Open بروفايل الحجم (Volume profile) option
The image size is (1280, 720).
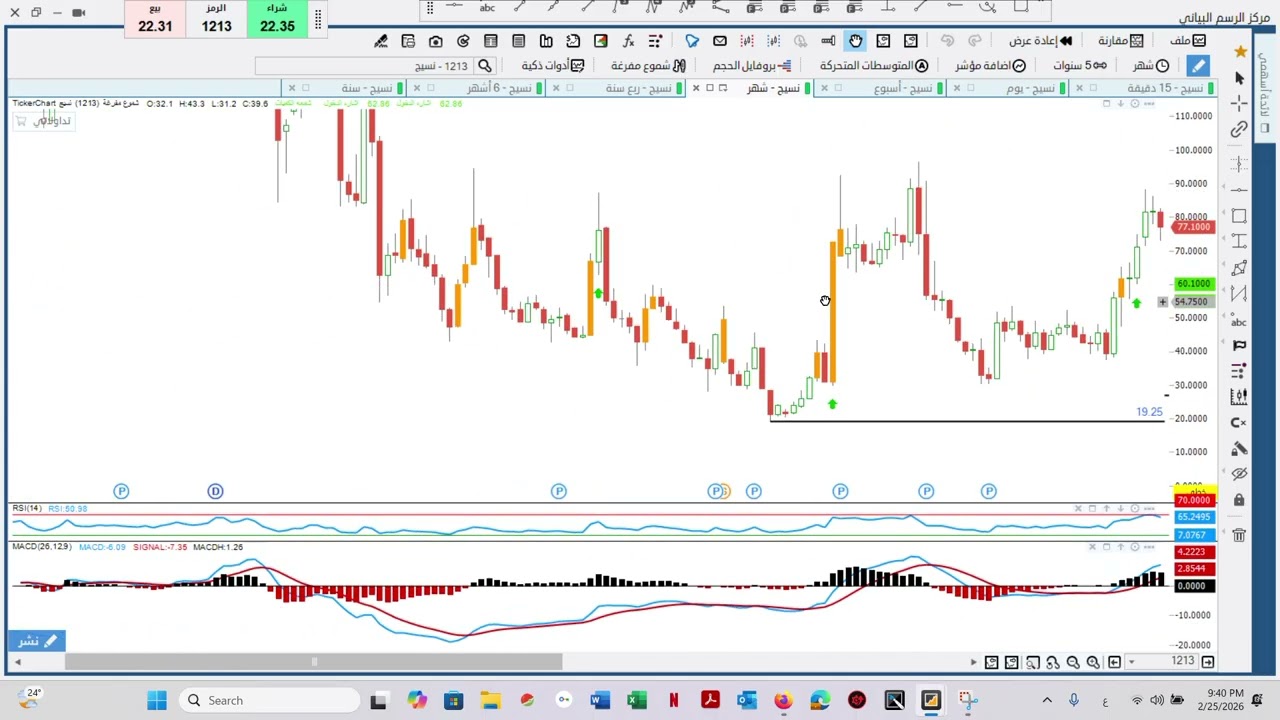pos(752,65)
